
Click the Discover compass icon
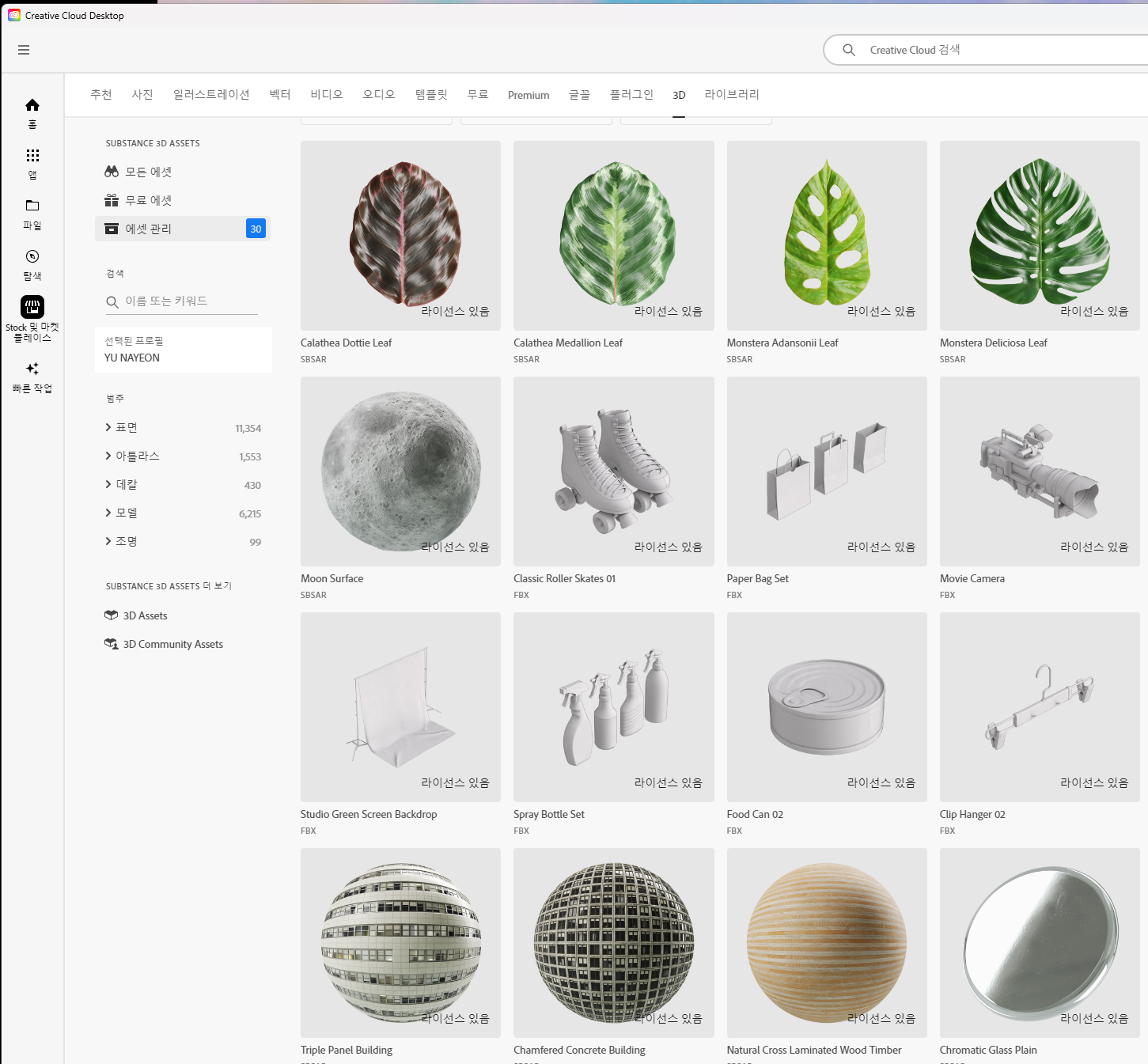pos(32,256)
